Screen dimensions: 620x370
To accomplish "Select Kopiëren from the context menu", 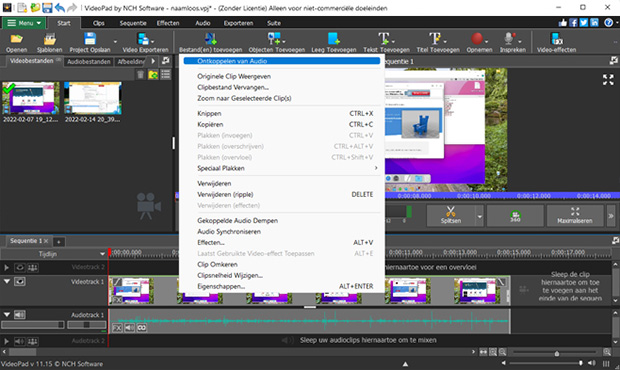I will pyautogui.click(x=282, y=125).
